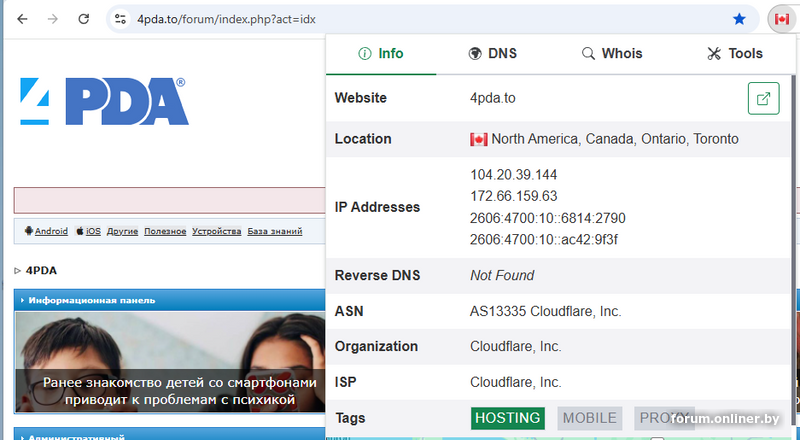Click the Canada flag extension icon

click(x=782, y=19)
